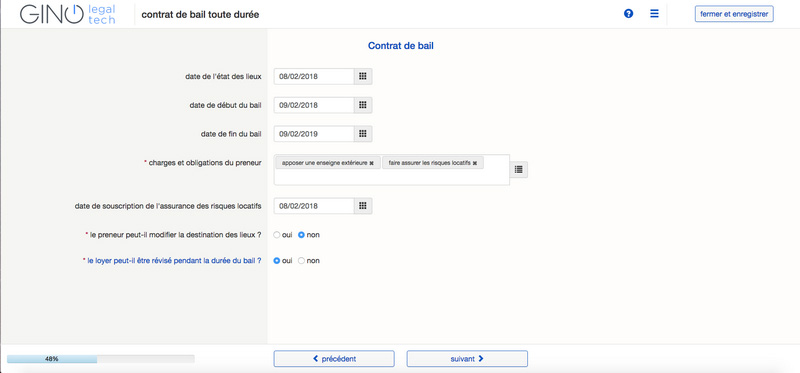The width and height of the screenshot is (800, 373).
Task: Click the GINO legal tech logo
Action: pyautogui.click(x=68, y=14)
